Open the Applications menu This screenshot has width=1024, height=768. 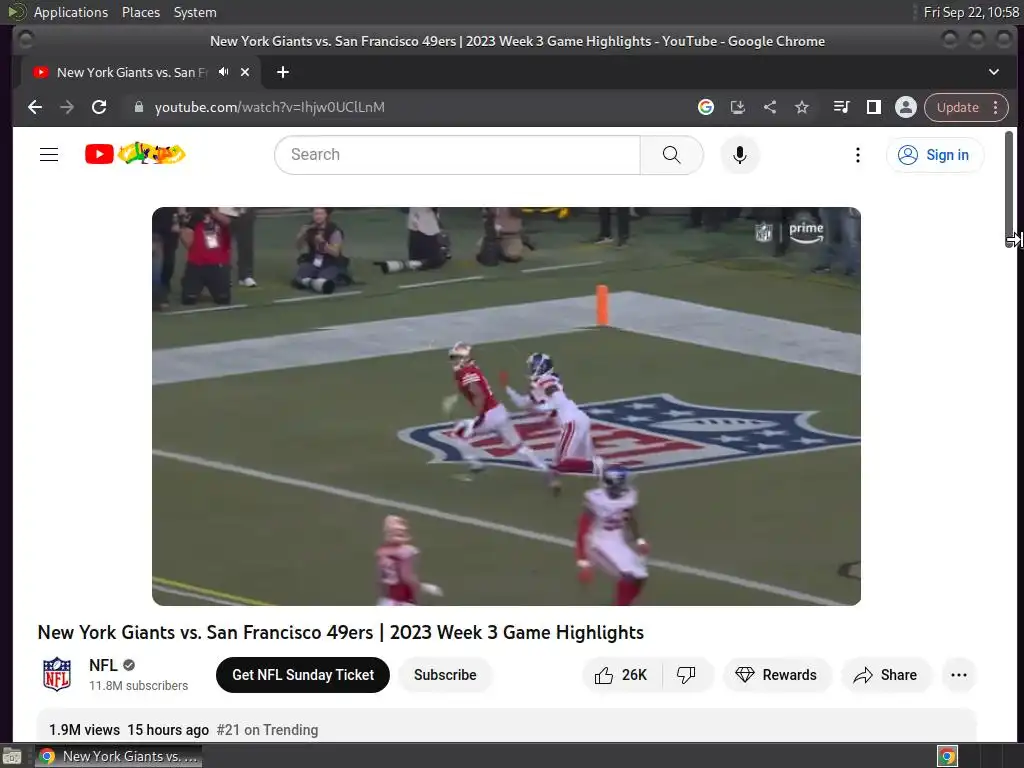(71, 12)
